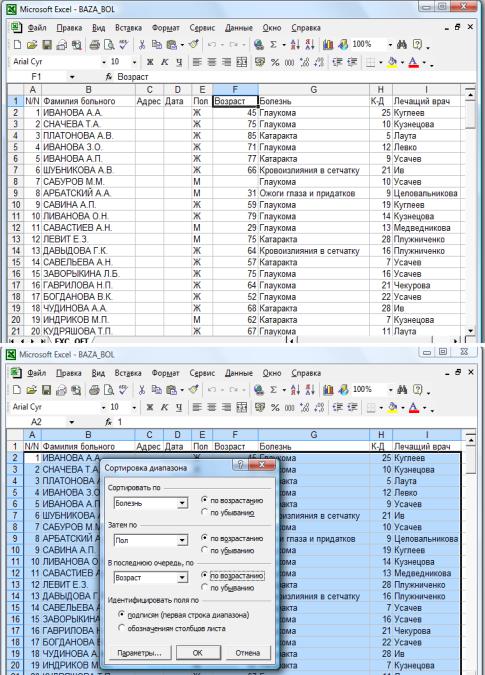The image size is (485, 675).
Task: Open Arial Cyr font dropdown in the F1 window
Action: [104, 62]
